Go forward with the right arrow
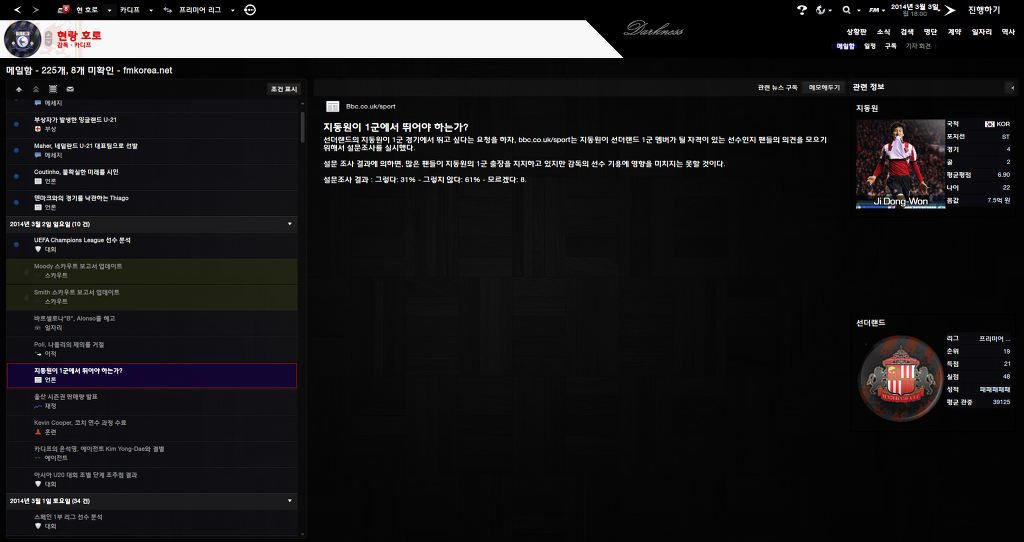Viewport: 1024px width, 542px height. (x=35, y=10)
